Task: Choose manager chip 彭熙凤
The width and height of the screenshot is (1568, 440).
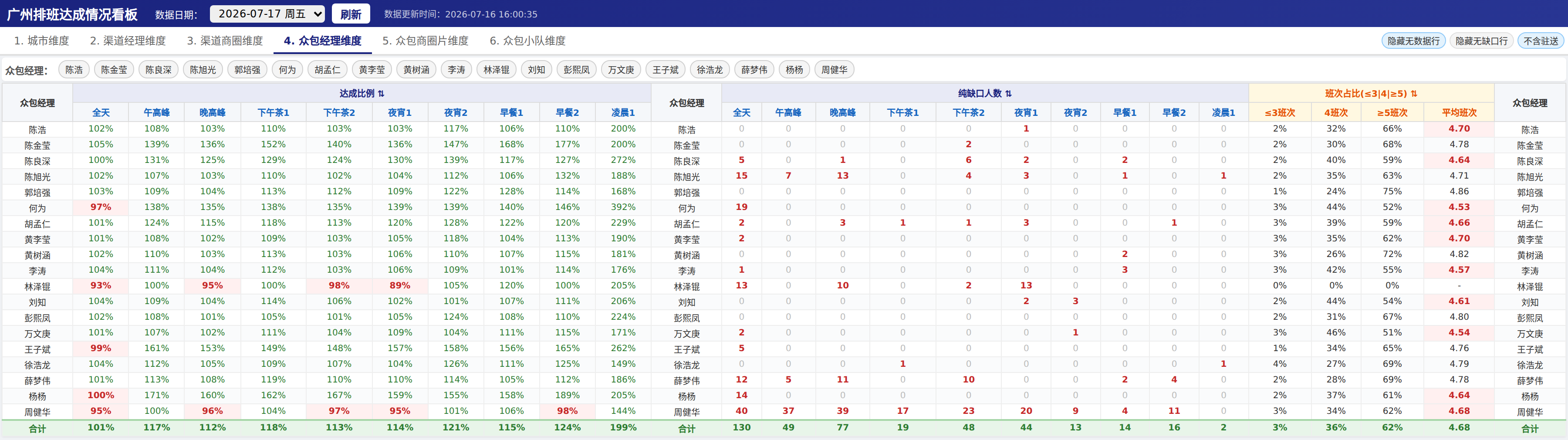Action: click(x=577, y=70)
